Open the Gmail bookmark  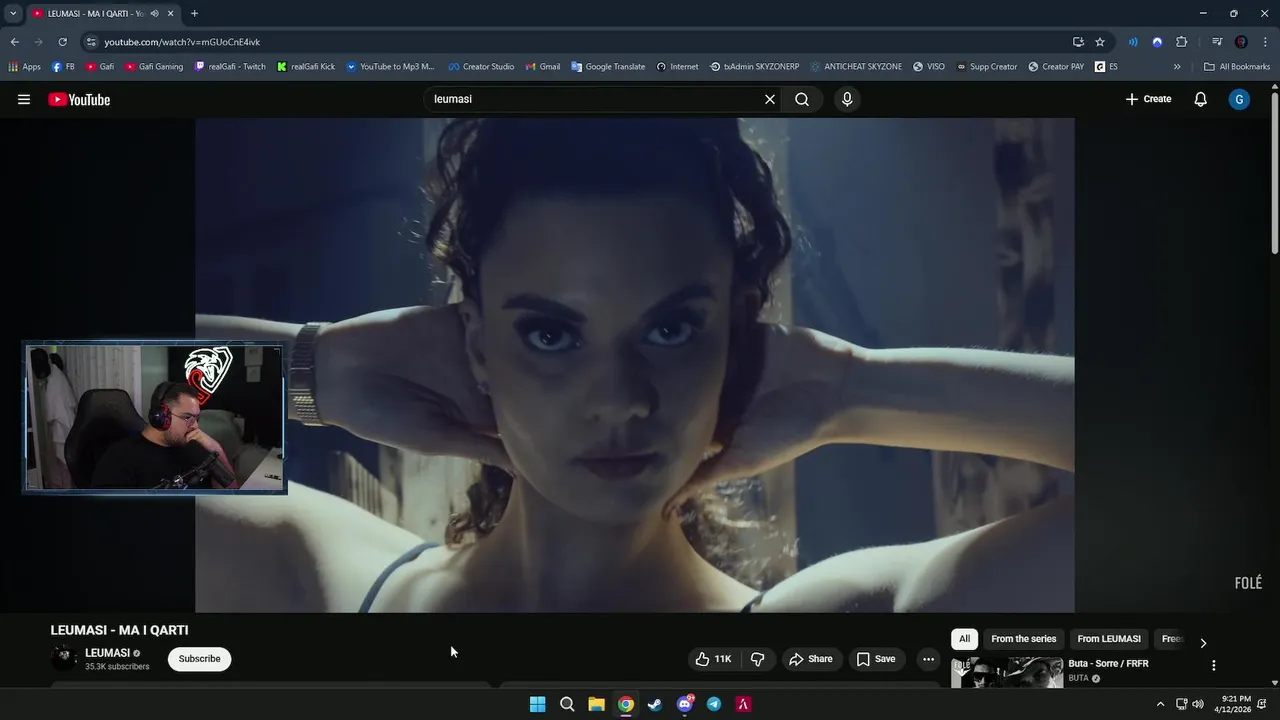pyautogui.click(x=543, y=67)
